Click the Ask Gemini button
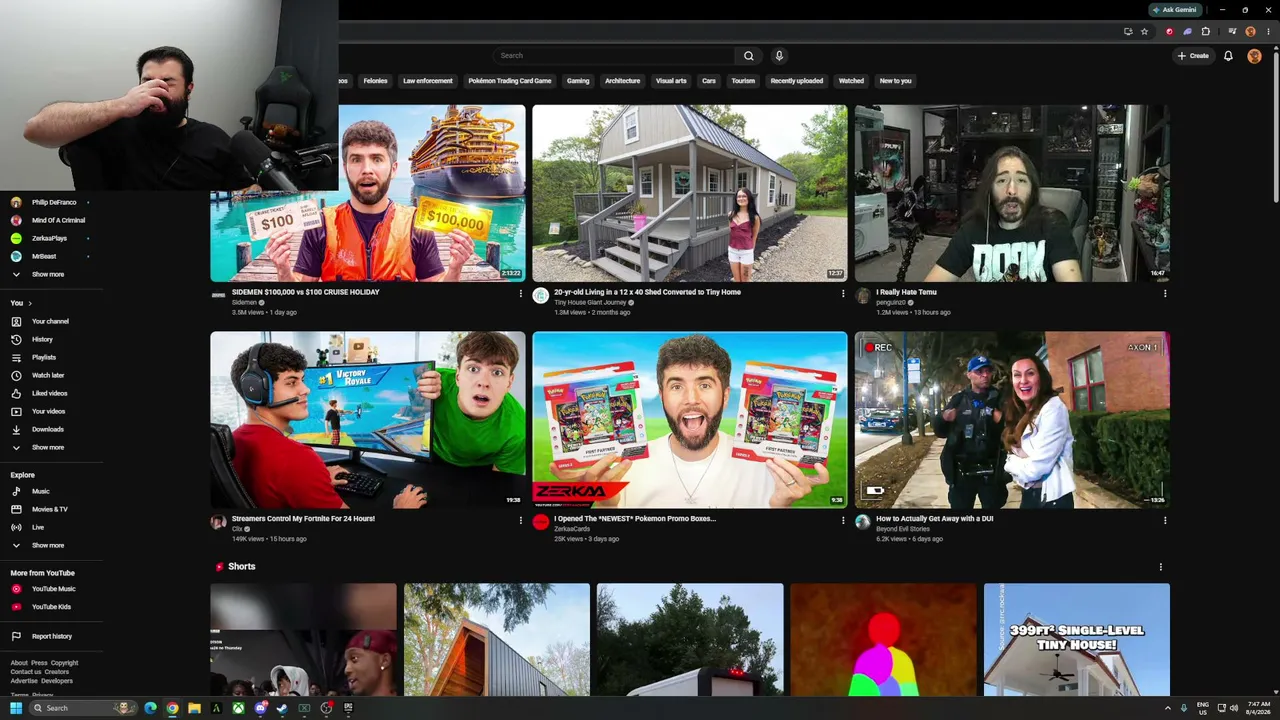Viewport: 1280px width, 720px height. (x=1174, y=9)
